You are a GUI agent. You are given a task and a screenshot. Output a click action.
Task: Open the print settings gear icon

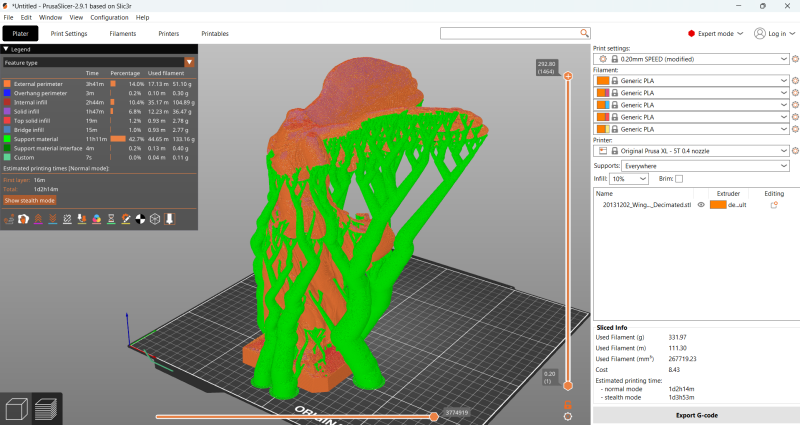click(794, 59)
